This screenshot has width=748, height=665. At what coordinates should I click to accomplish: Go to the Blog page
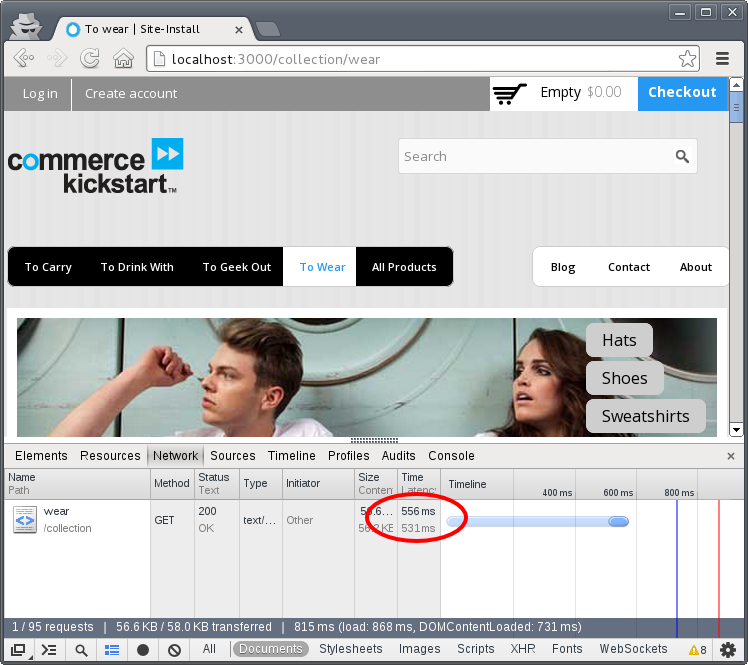pos(563,267)
